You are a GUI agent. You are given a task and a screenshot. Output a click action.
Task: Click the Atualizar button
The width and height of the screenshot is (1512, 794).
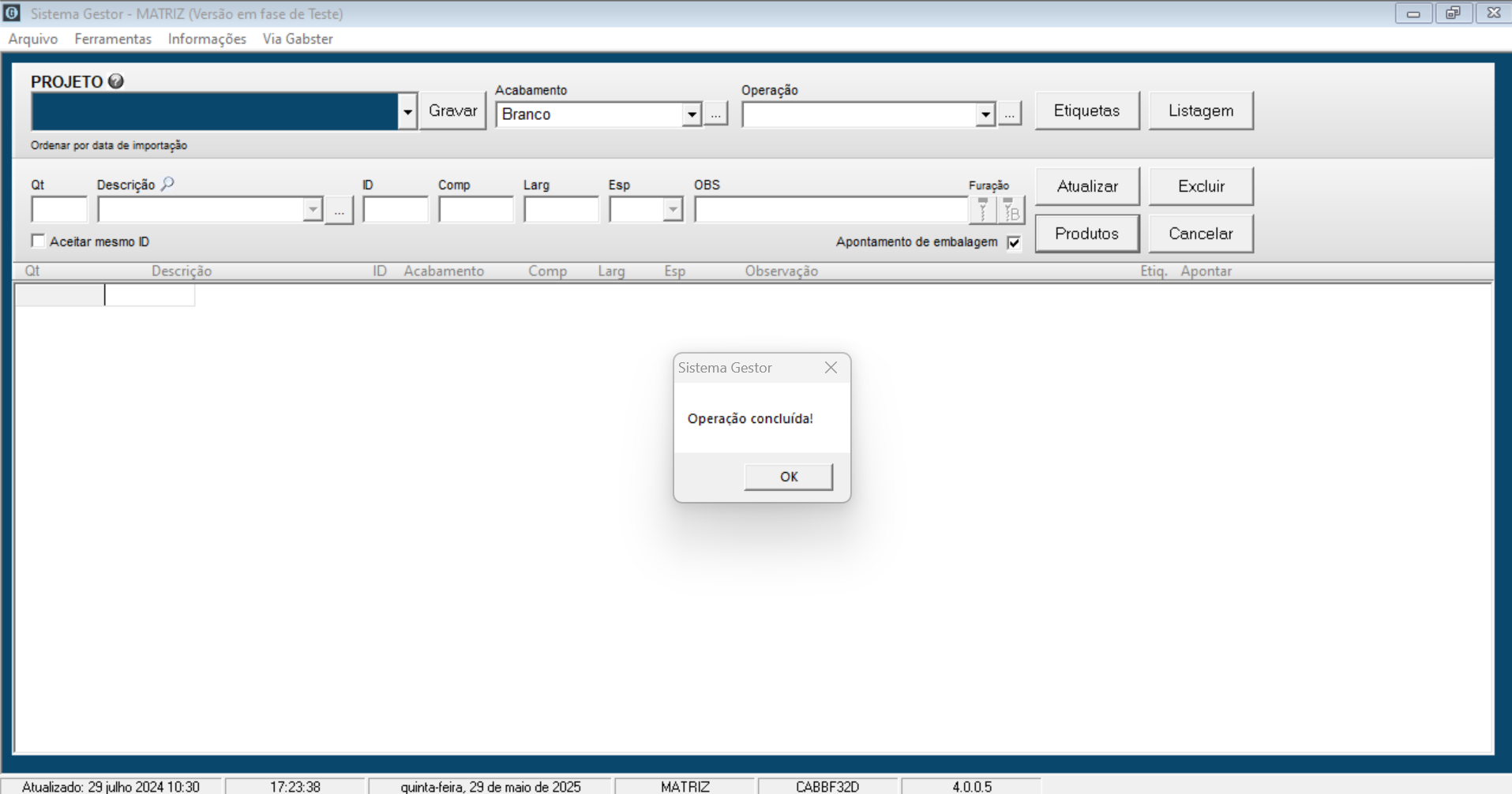pyautogui.click(x=1087, y=186)
